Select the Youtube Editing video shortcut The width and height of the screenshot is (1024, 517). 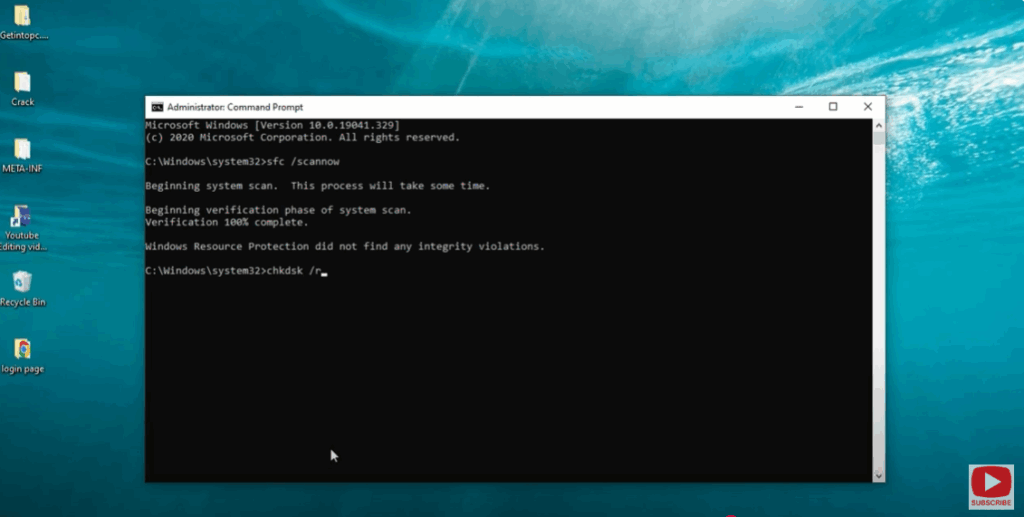click(22, 228)
